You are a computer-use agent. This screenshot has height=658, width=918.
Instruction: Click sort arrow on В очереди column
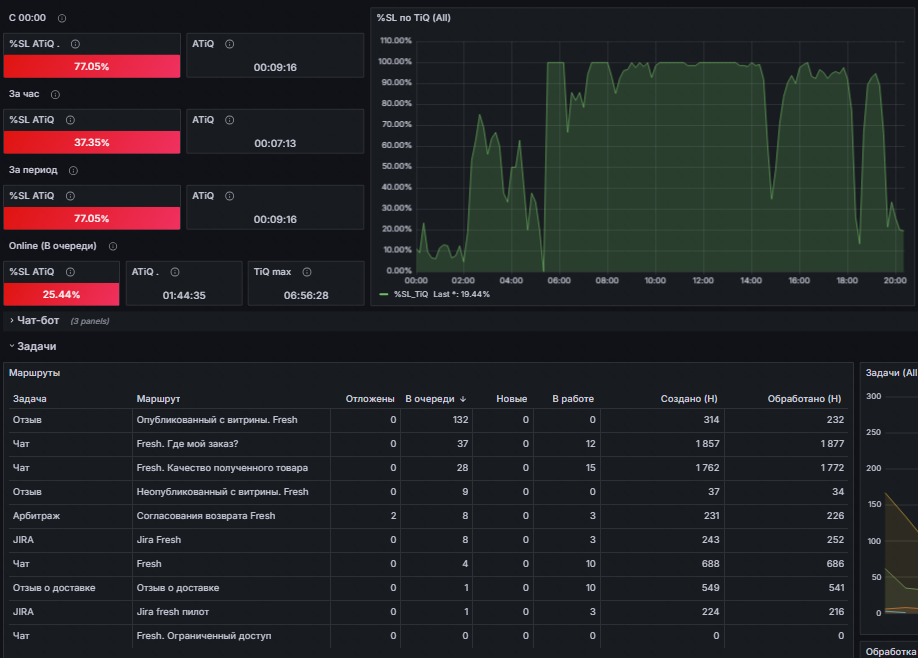[x=463, y=399]
